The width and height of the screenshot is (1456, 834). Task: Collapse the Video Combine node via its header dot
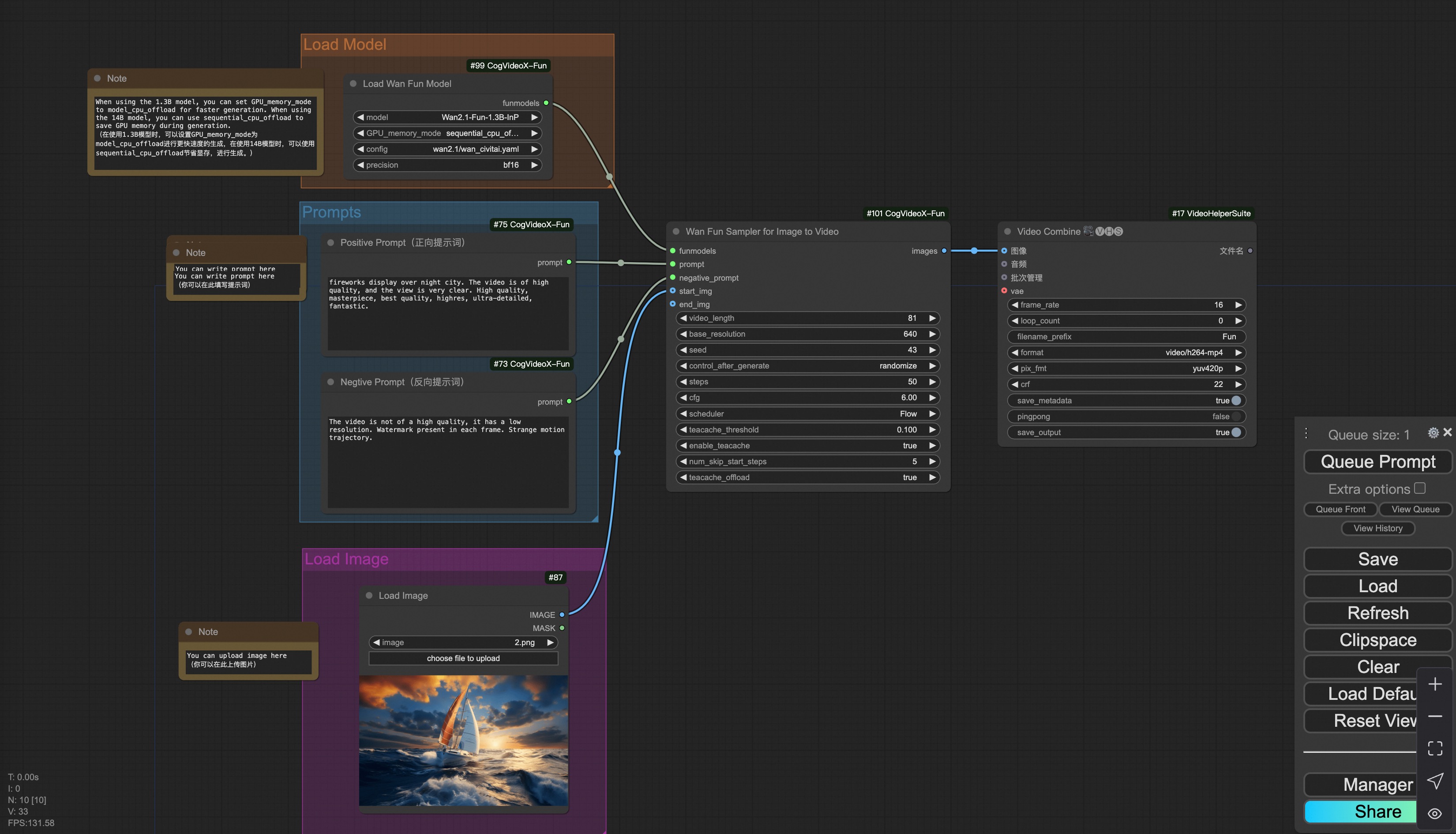tap(1006, 231)
